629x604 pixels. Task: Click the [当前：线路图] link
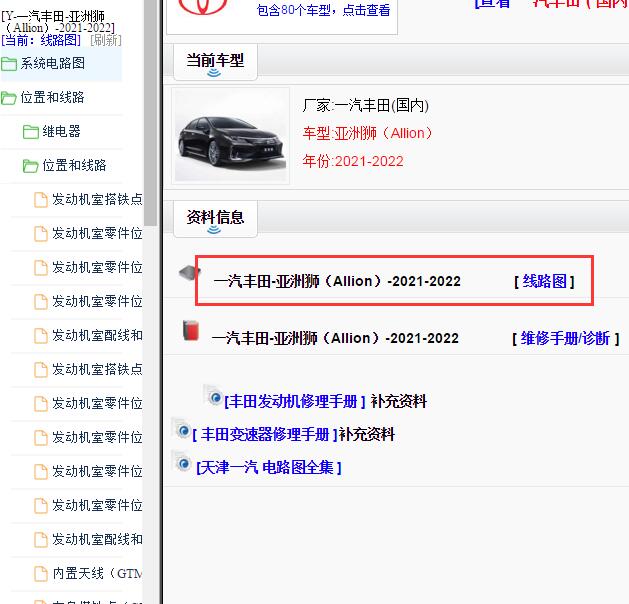coord(41,41)
